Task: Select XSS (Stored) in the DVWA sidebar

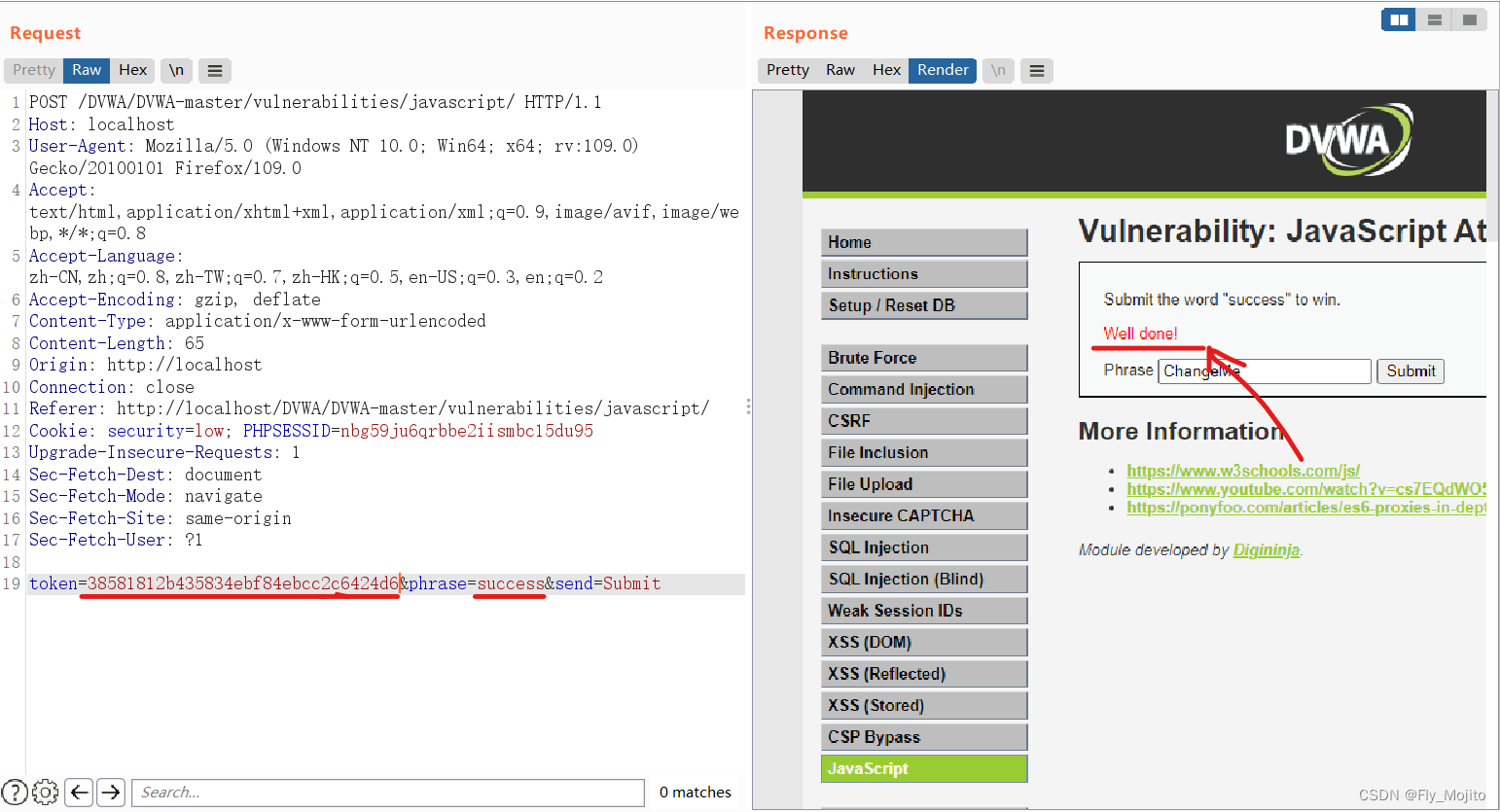Action: tap(923, 705)
